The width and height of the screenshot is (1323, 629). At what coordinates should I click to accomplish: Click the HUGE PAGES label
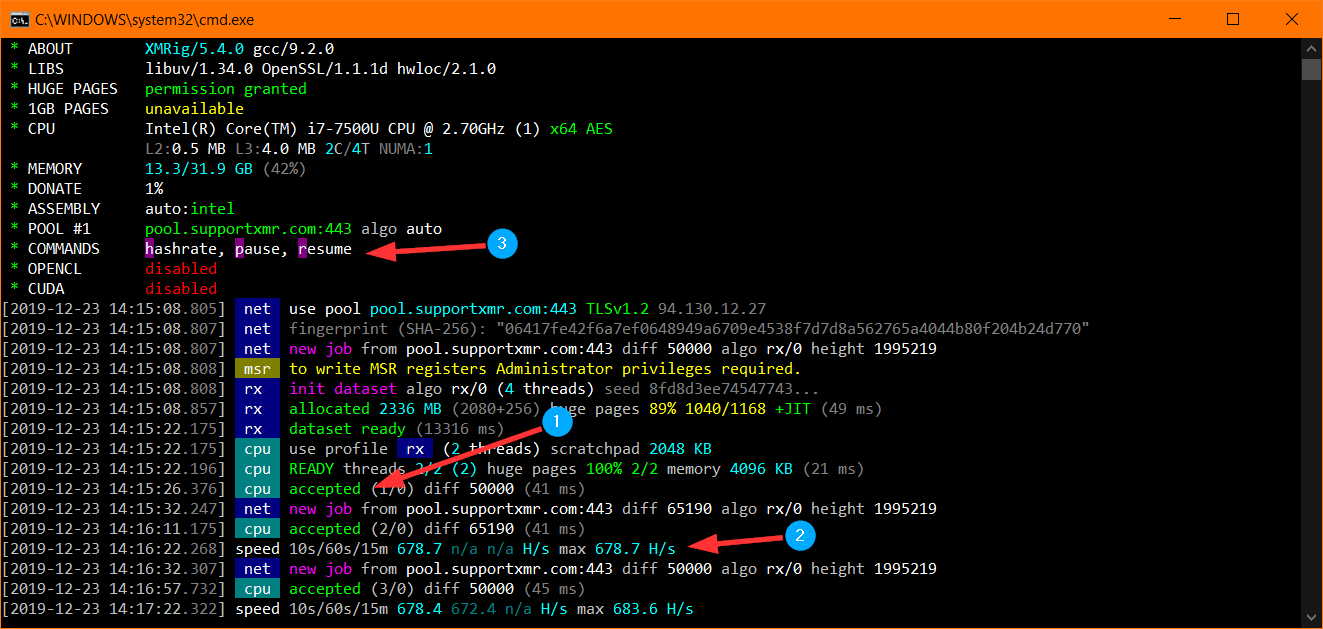click(73, 88)
